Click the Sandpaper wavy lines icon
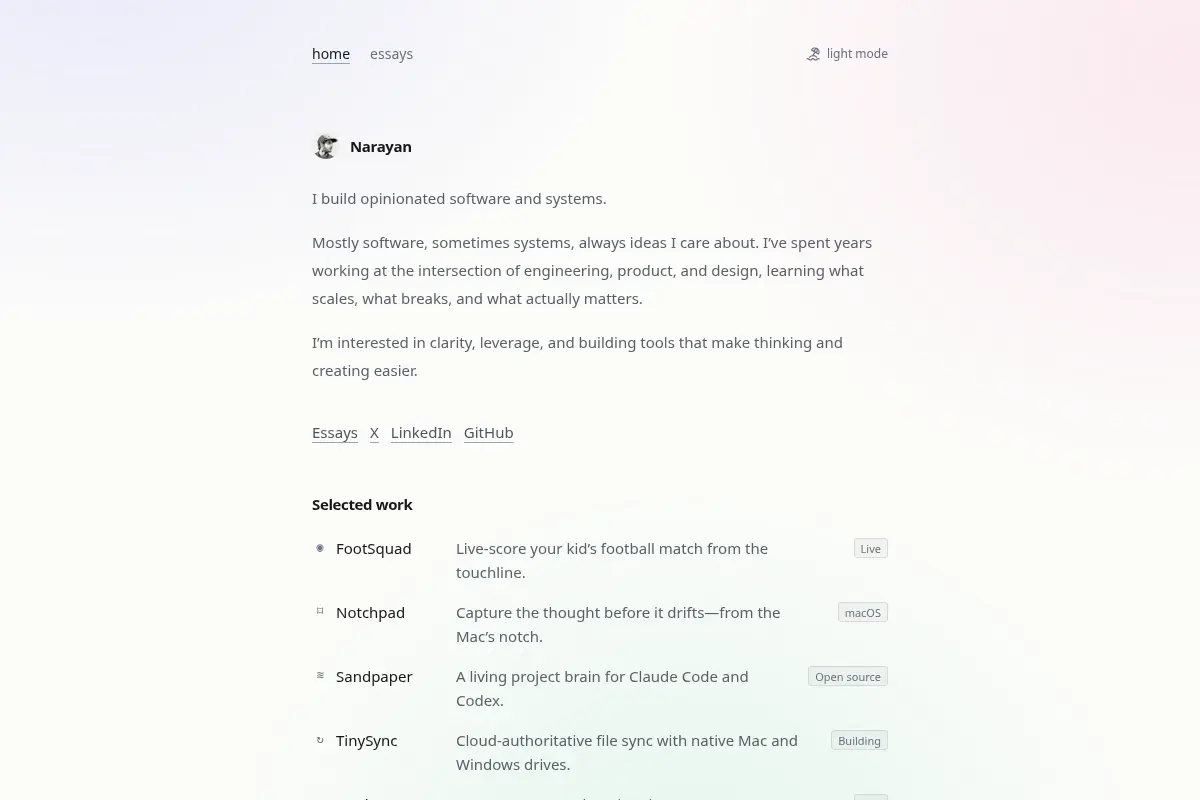Screen dimensions: 1200x800 [x=320, y=675]
